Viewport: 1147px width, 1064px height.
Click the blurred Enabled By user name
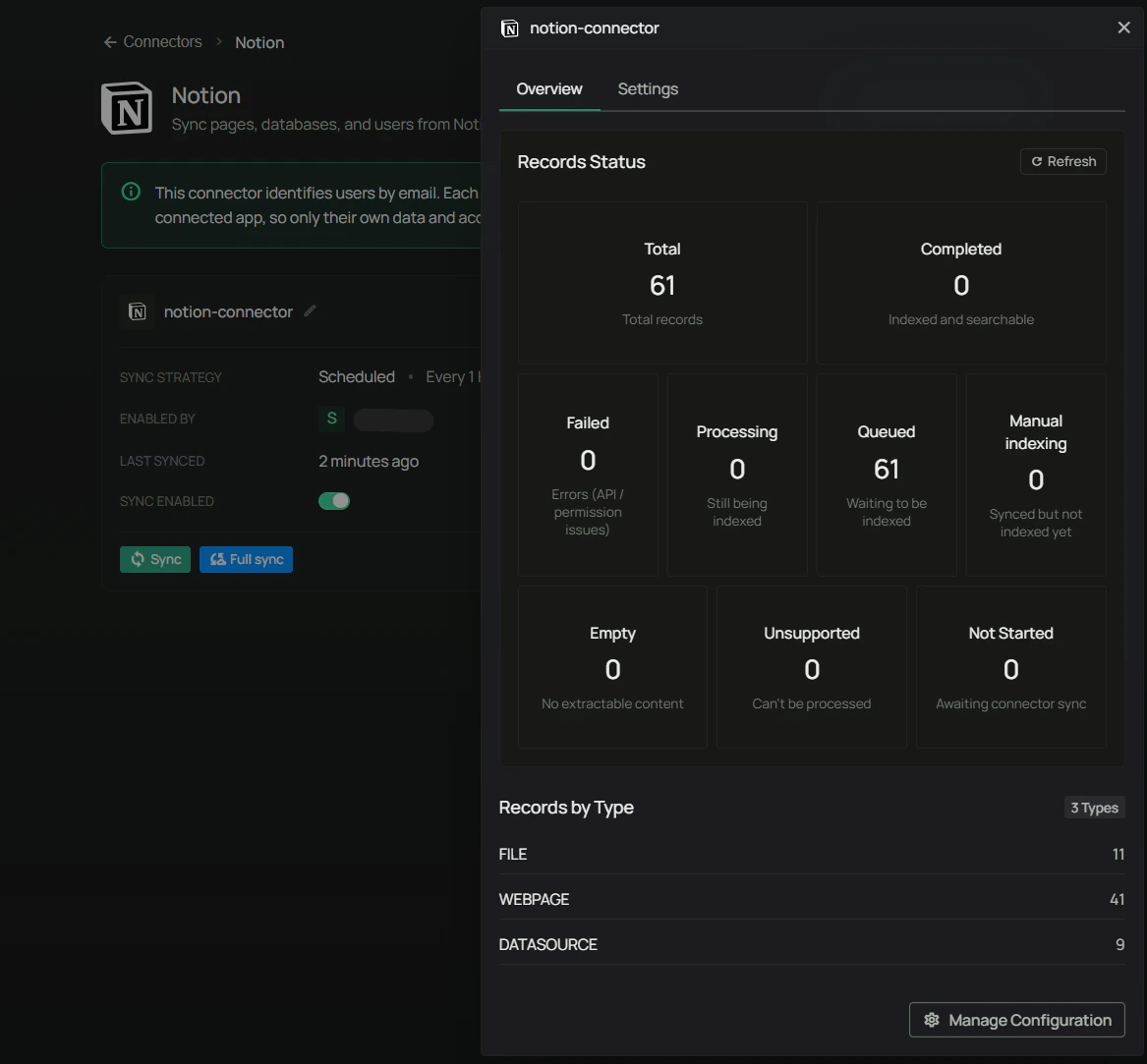(x=393, y=420)
